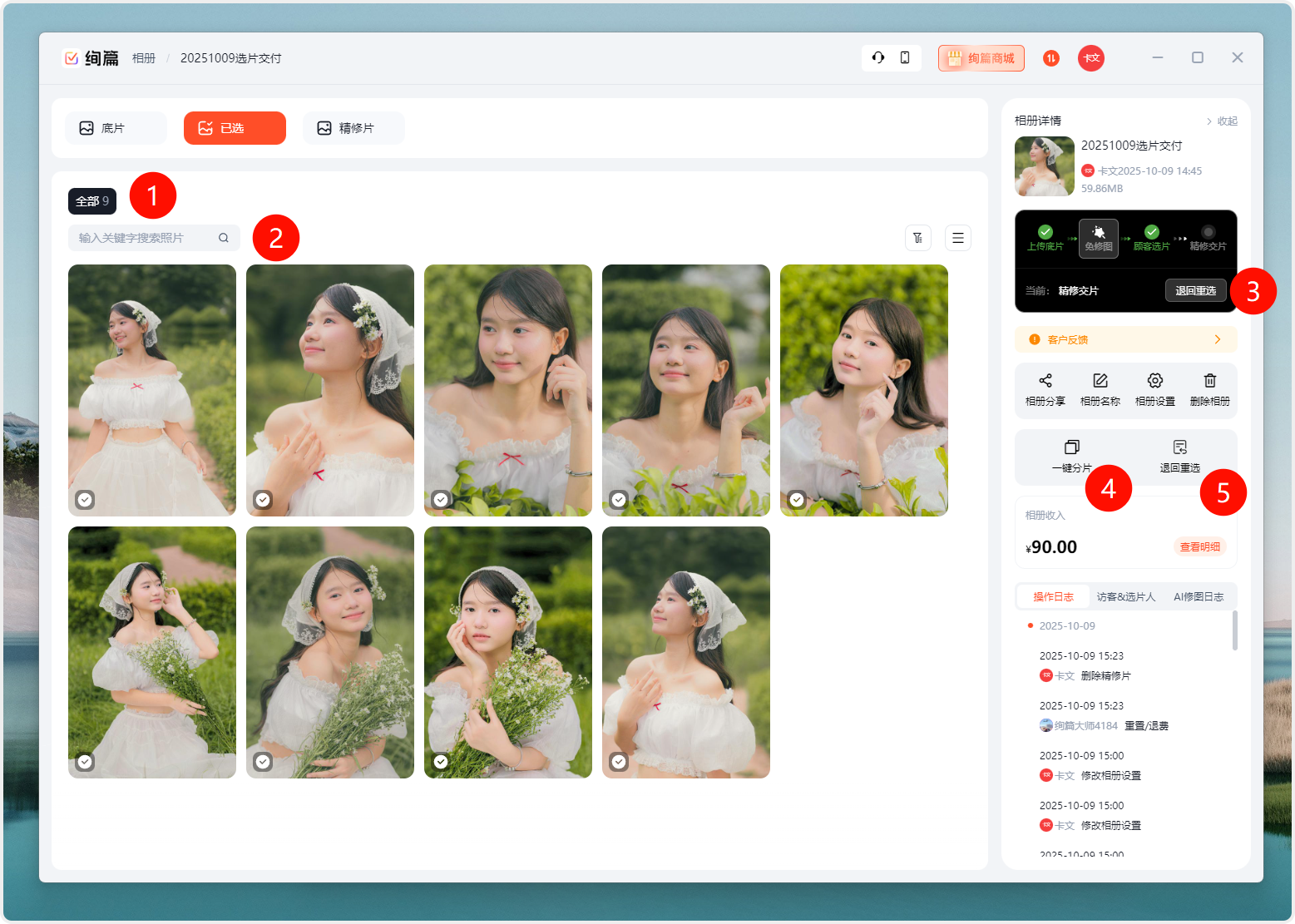Screen dimensions: 1295x924
Task: Switch to the 精修片 tab
Action: (353, 128)
